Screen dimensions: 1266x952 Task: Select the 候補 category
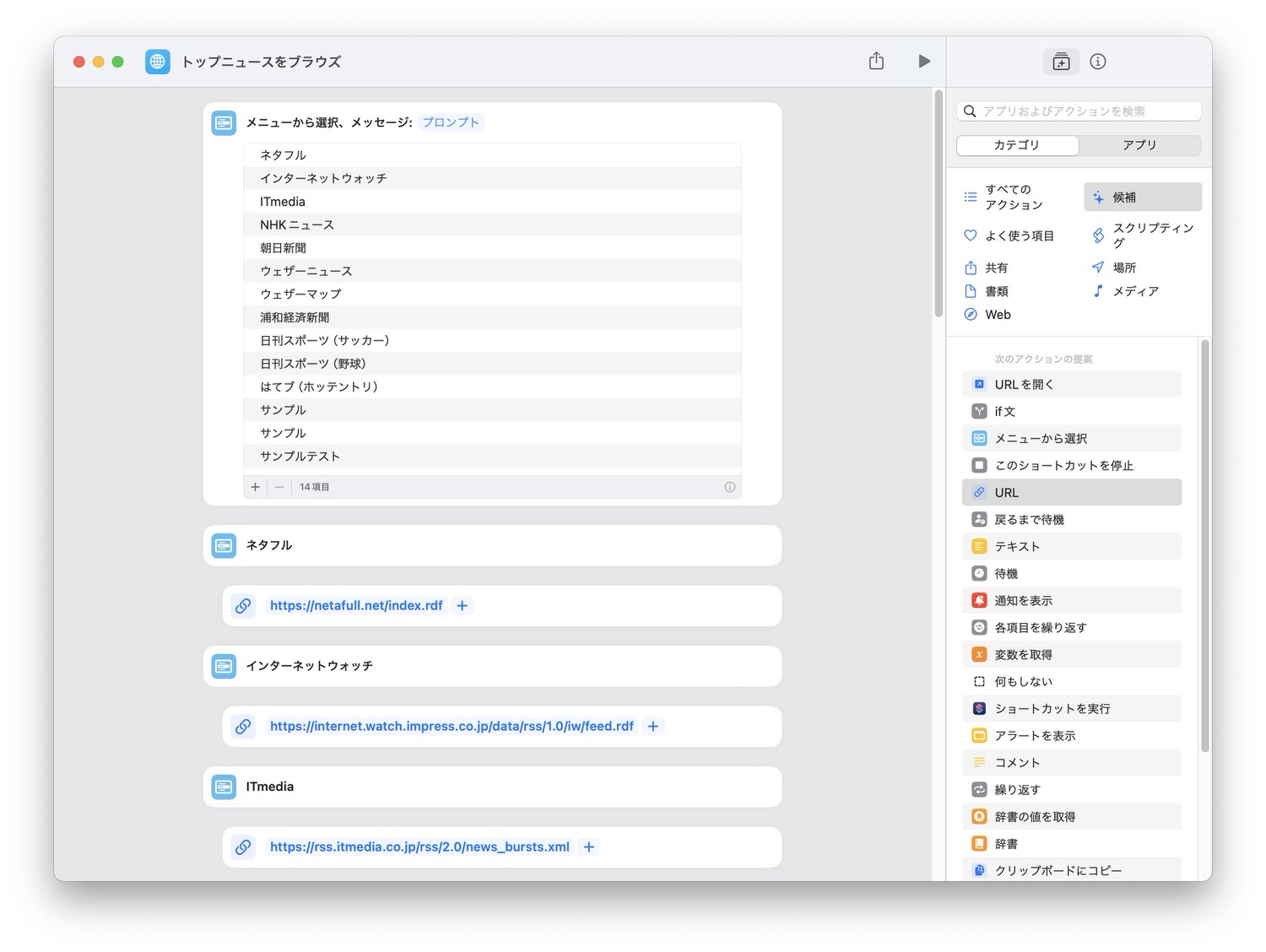1143,197
